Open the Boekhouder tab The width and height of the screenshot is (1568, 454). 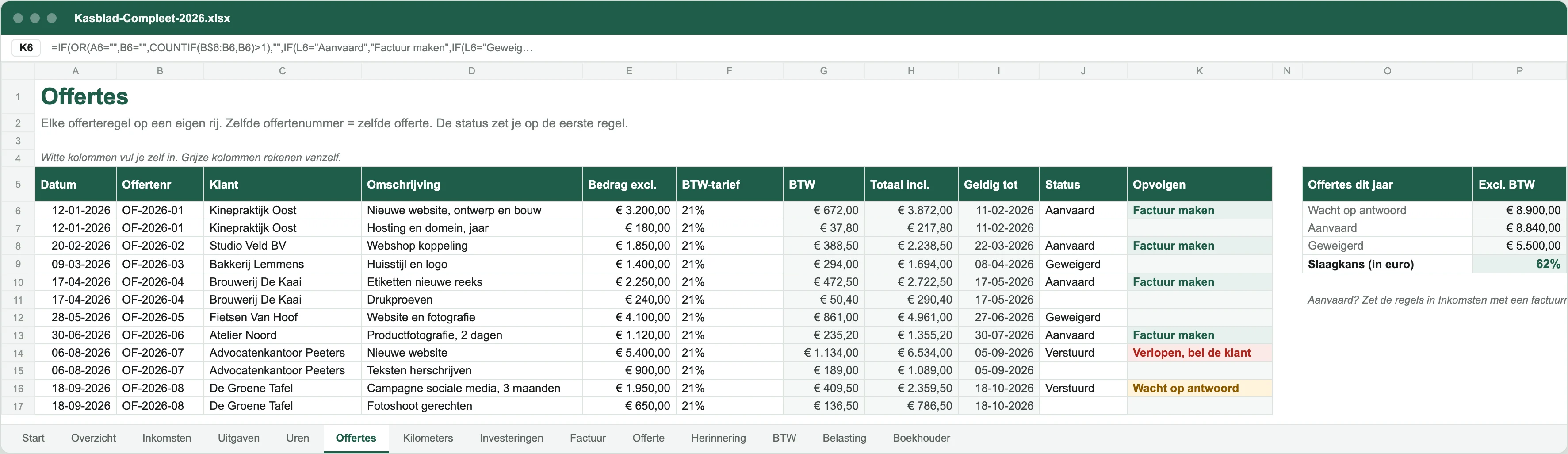point(922,438)
